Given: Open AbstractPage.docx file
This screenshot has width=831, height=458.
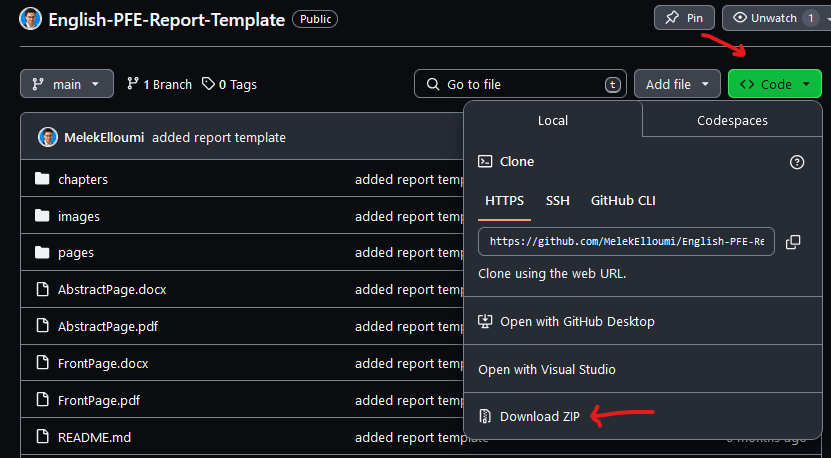Looking at the screenshot, I should pyautogui.click(x=112, y=289).
